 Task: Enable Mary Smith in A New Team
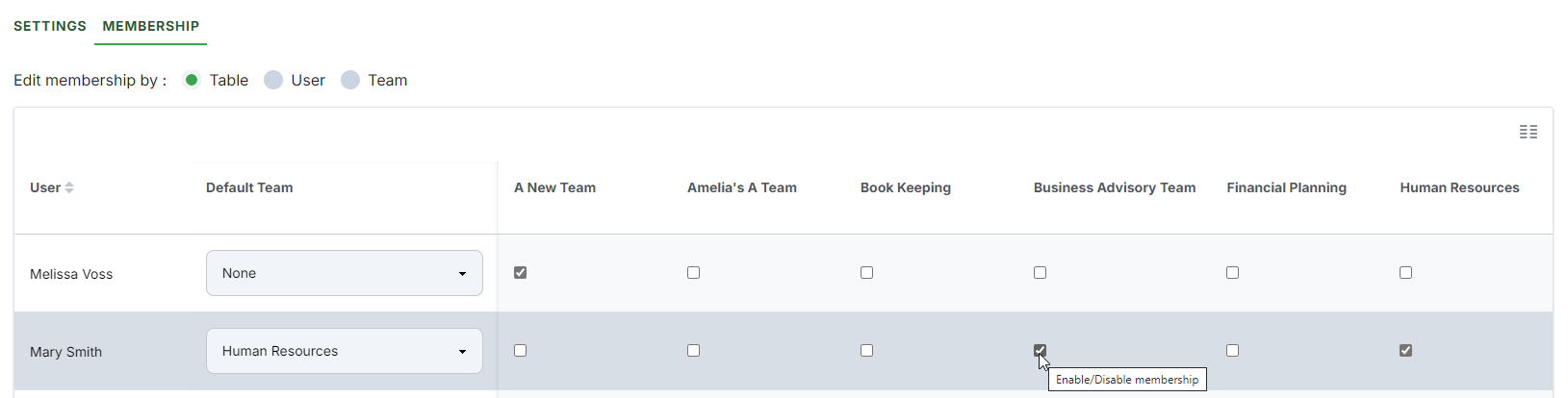point(521,351)
